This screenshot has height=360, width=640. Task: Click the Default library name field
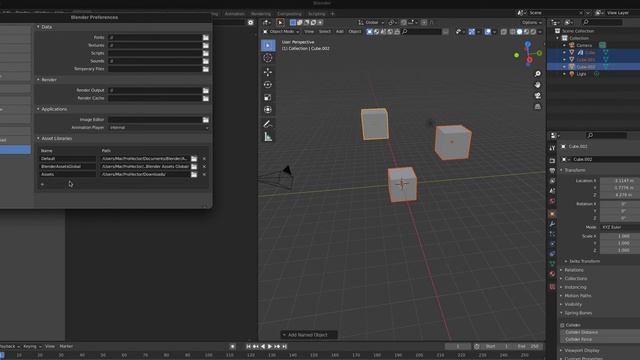click(x=67, y=159)
